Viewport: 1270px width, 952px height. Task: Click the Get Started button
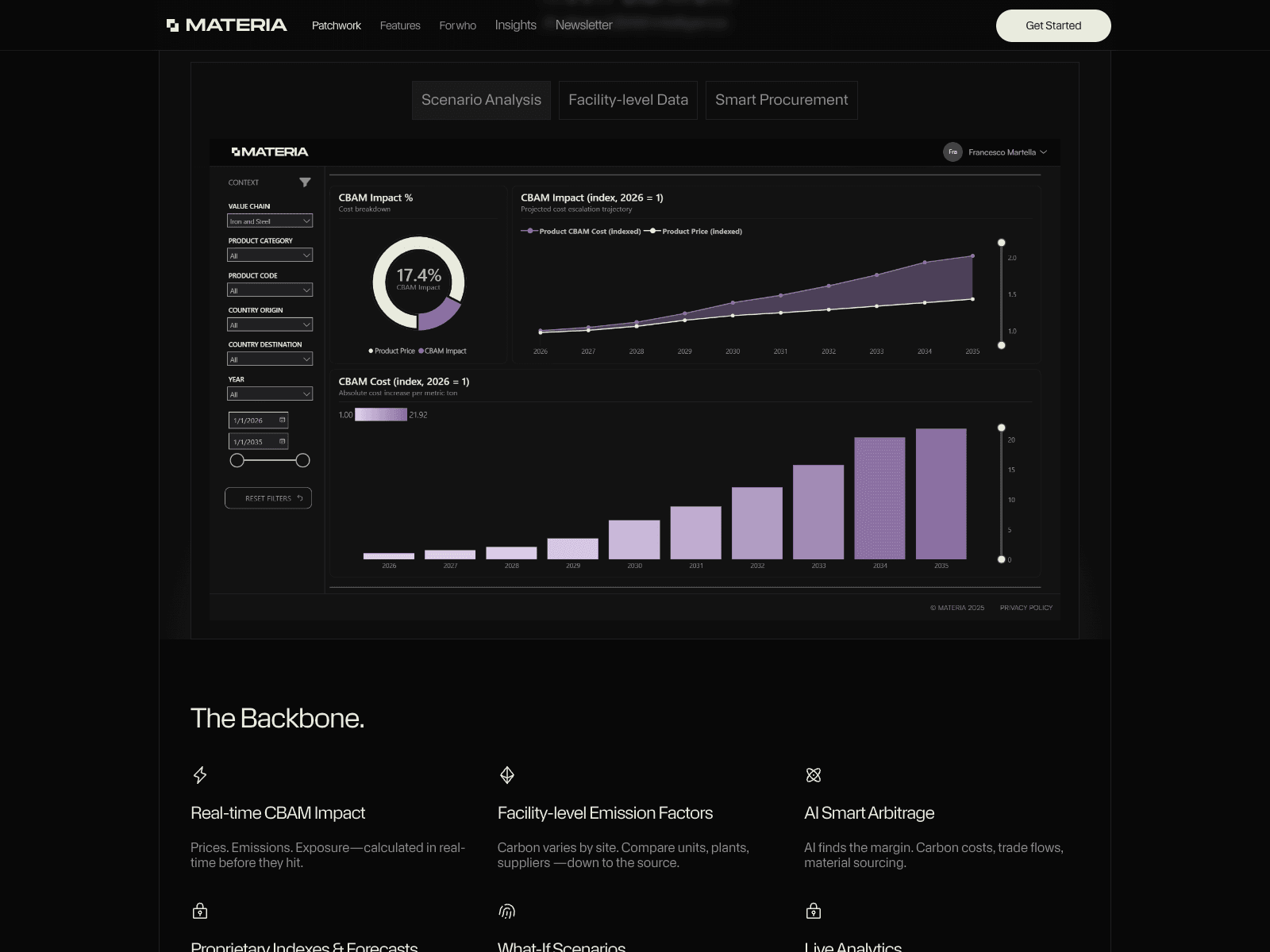point(1053,25)
